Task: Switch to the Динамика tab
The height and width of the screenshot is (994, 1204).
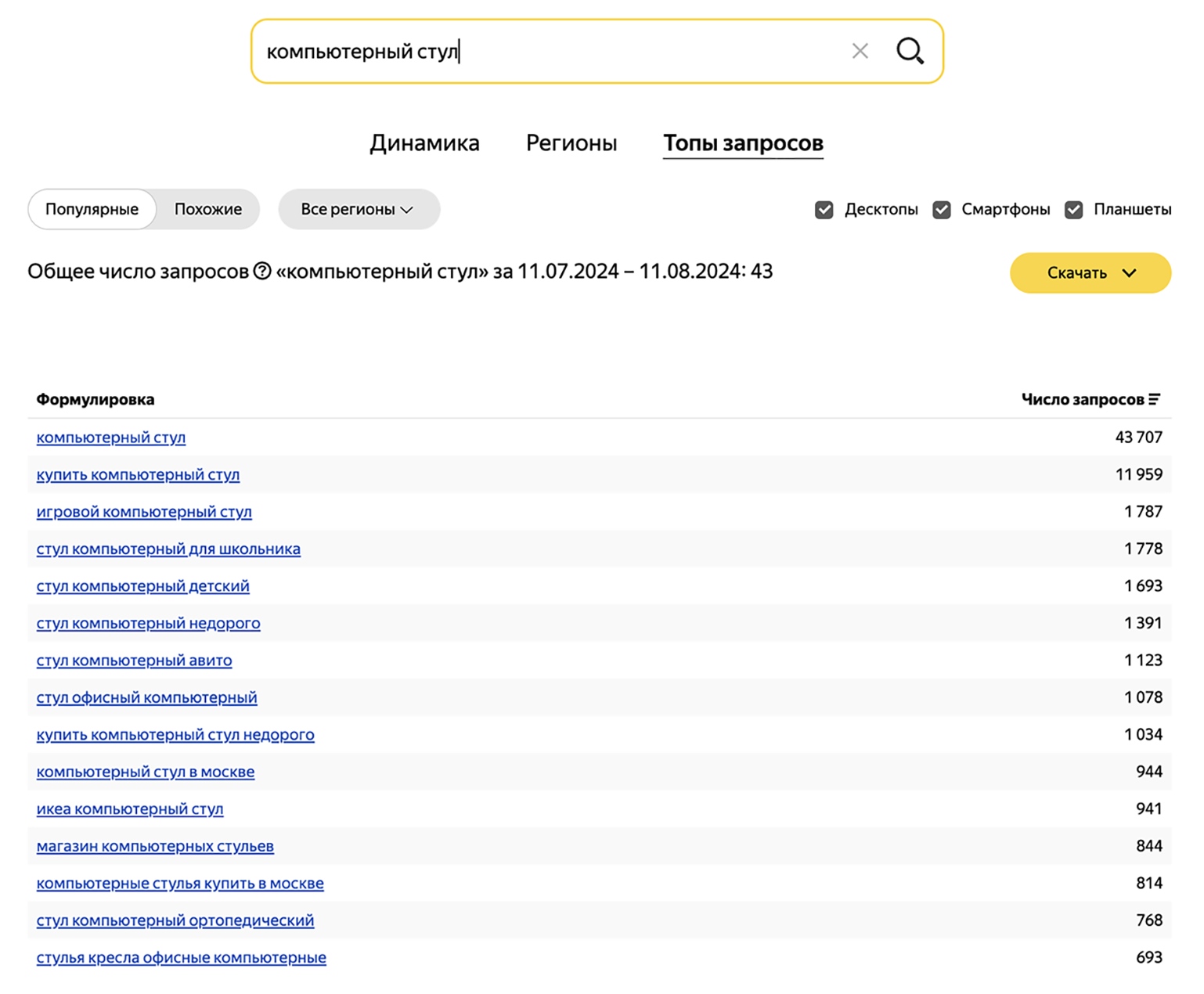Action: [424, 143]
